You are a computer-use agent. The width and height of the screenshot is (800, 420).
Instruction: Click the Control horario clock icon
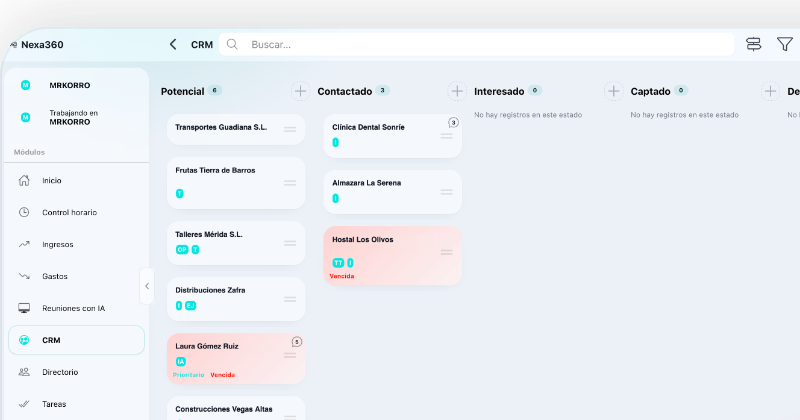24,212
